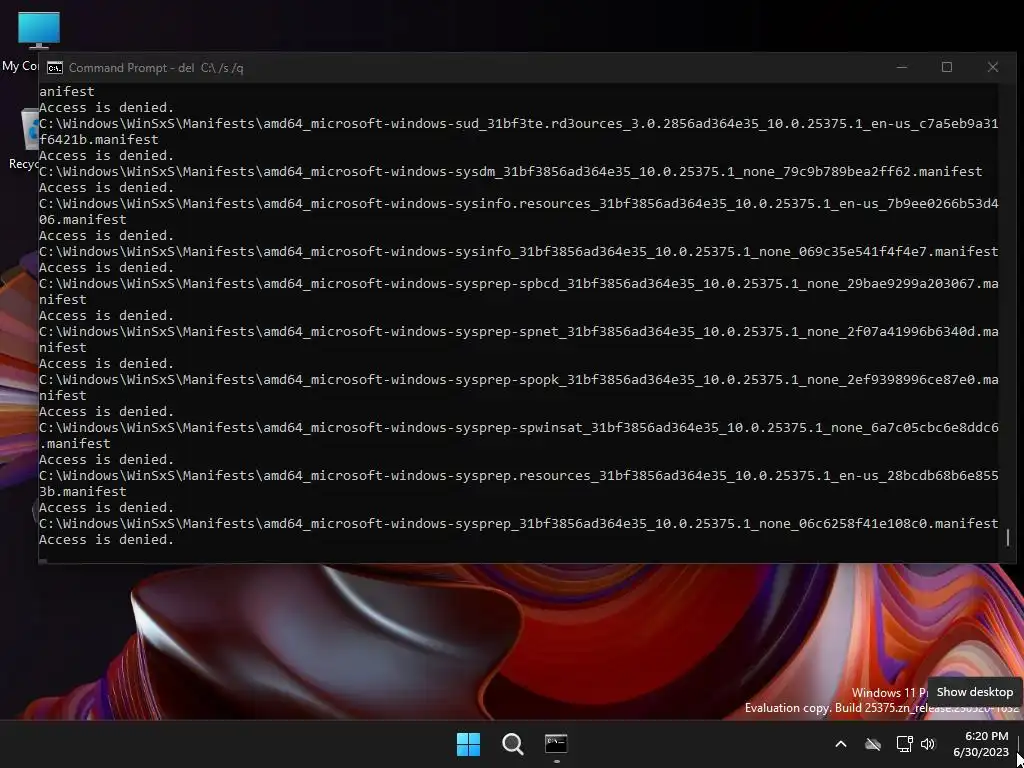Click Command Prompt title bar system icon

click(x=55, y=68)
